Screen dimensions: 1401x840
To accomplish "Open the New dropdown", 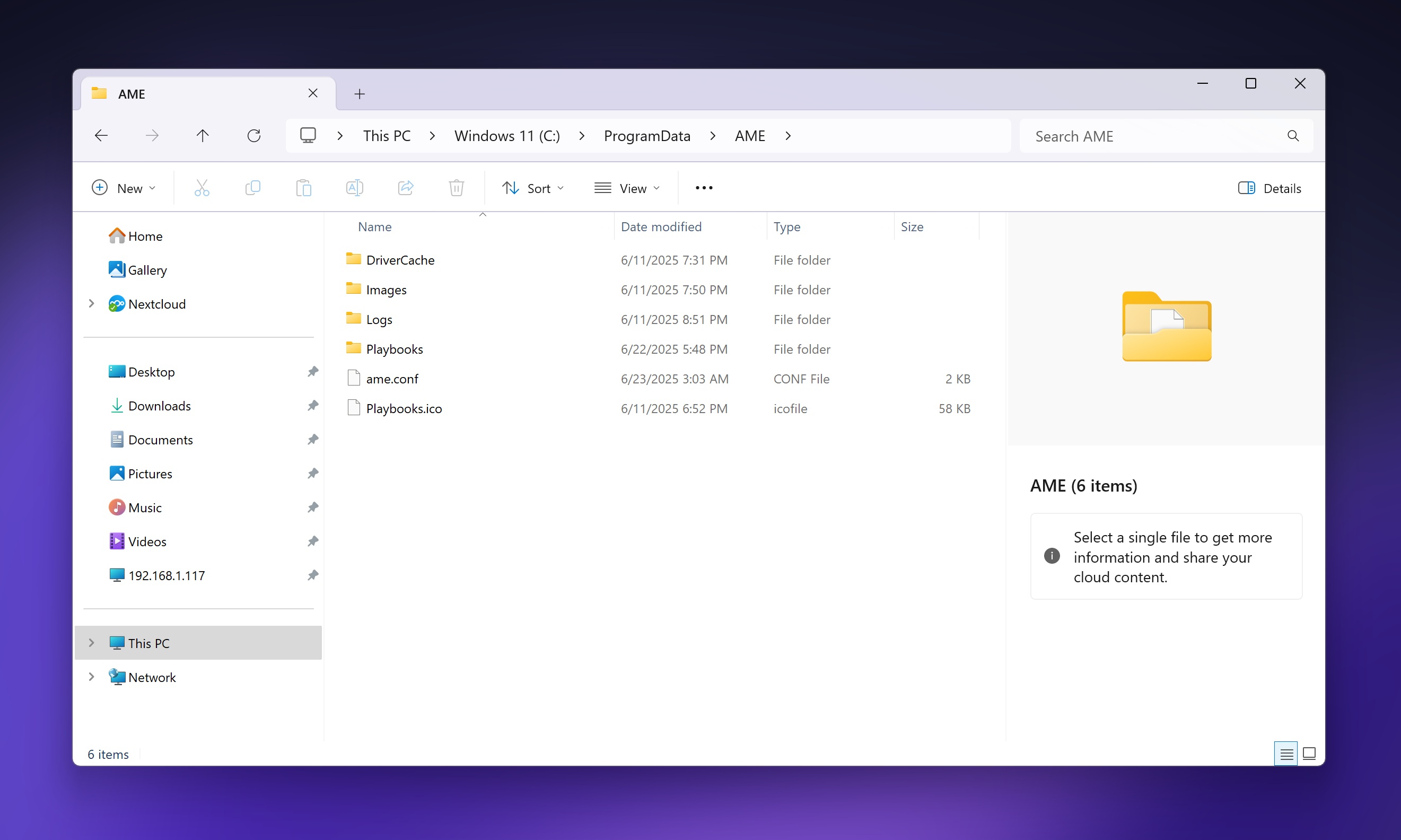I will [124, 188].
